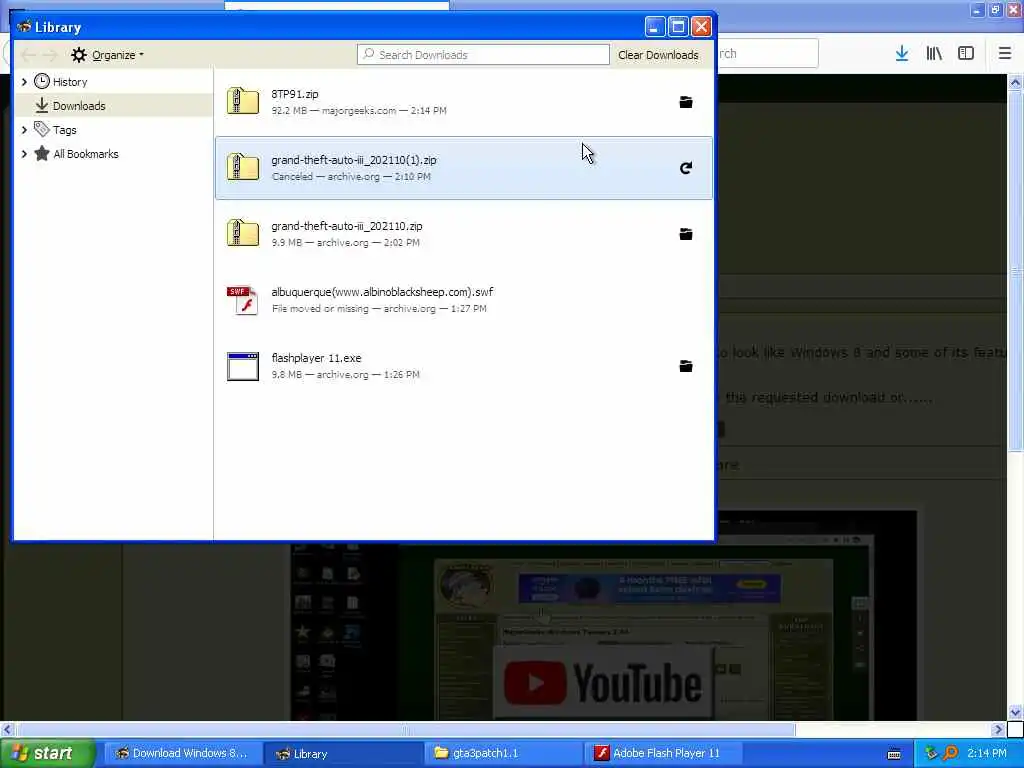Switch to Adobe Flash Player 11 taskbar item
The width and height of the screenshot is (1024, 768).
pos(663,753)
